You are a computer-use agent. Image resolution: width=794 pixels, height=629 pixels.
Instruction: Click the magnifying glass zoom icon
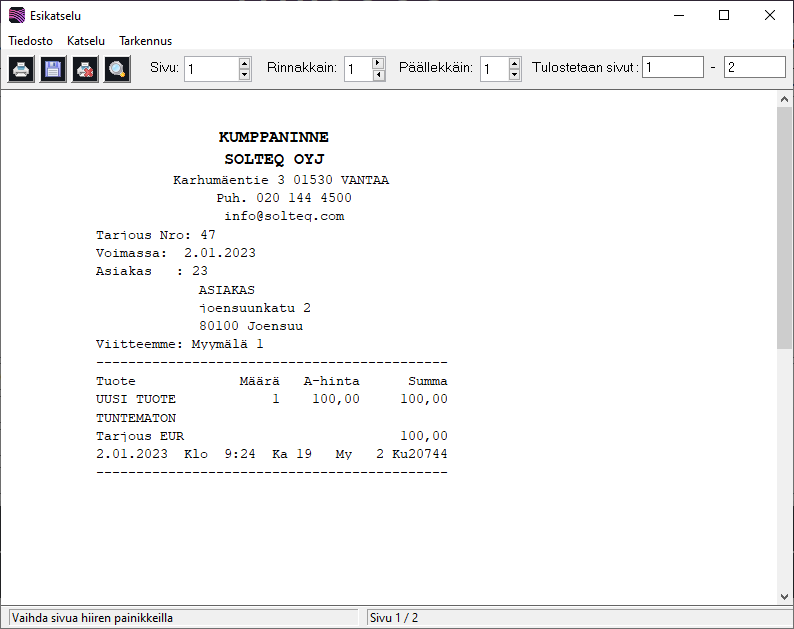[117, 69]
